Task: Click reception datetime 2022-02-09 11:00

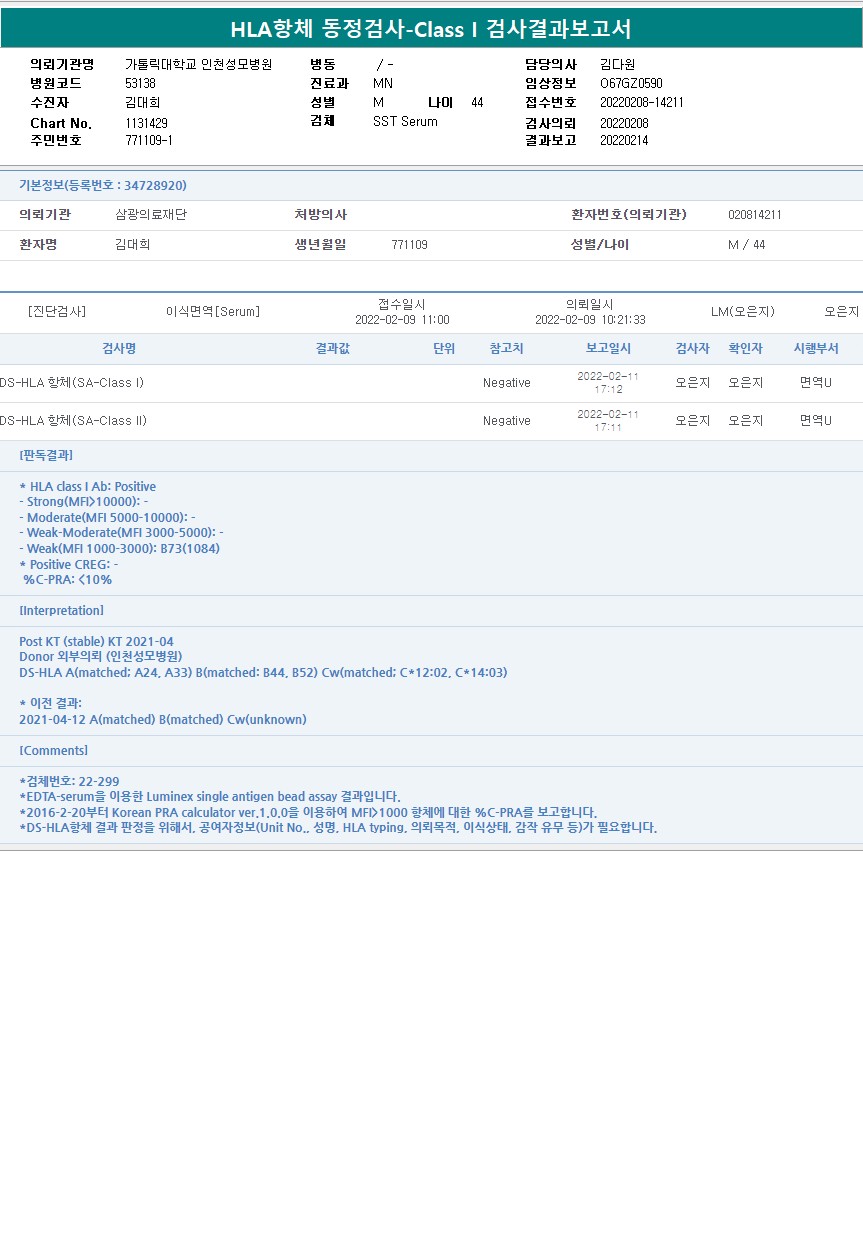Action: pos(402,320)
